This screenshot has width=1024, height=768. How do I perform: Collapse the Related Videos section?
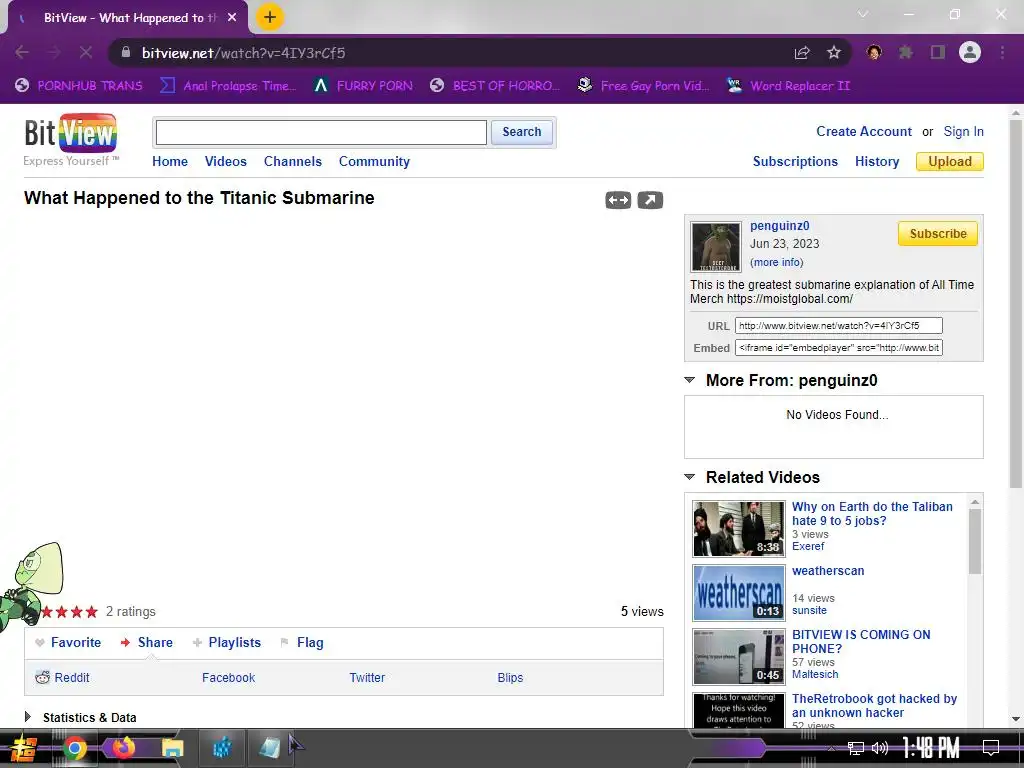690,477
